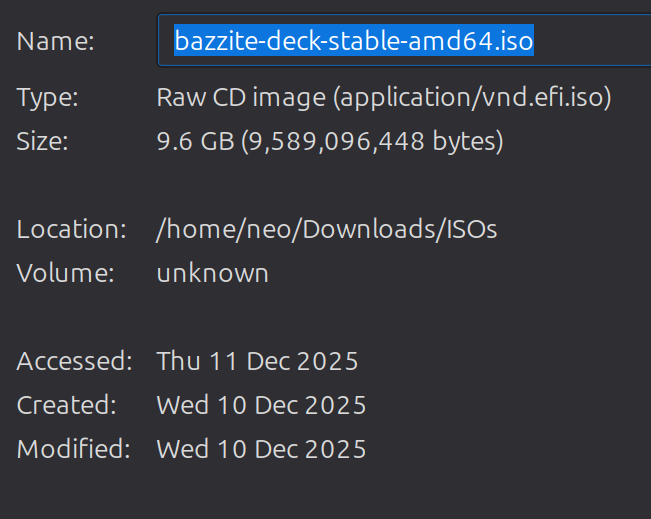Click the Created date Wed 10 Dec 2025
The height and width of the screenshot is (519, 651).
(261, 405)
